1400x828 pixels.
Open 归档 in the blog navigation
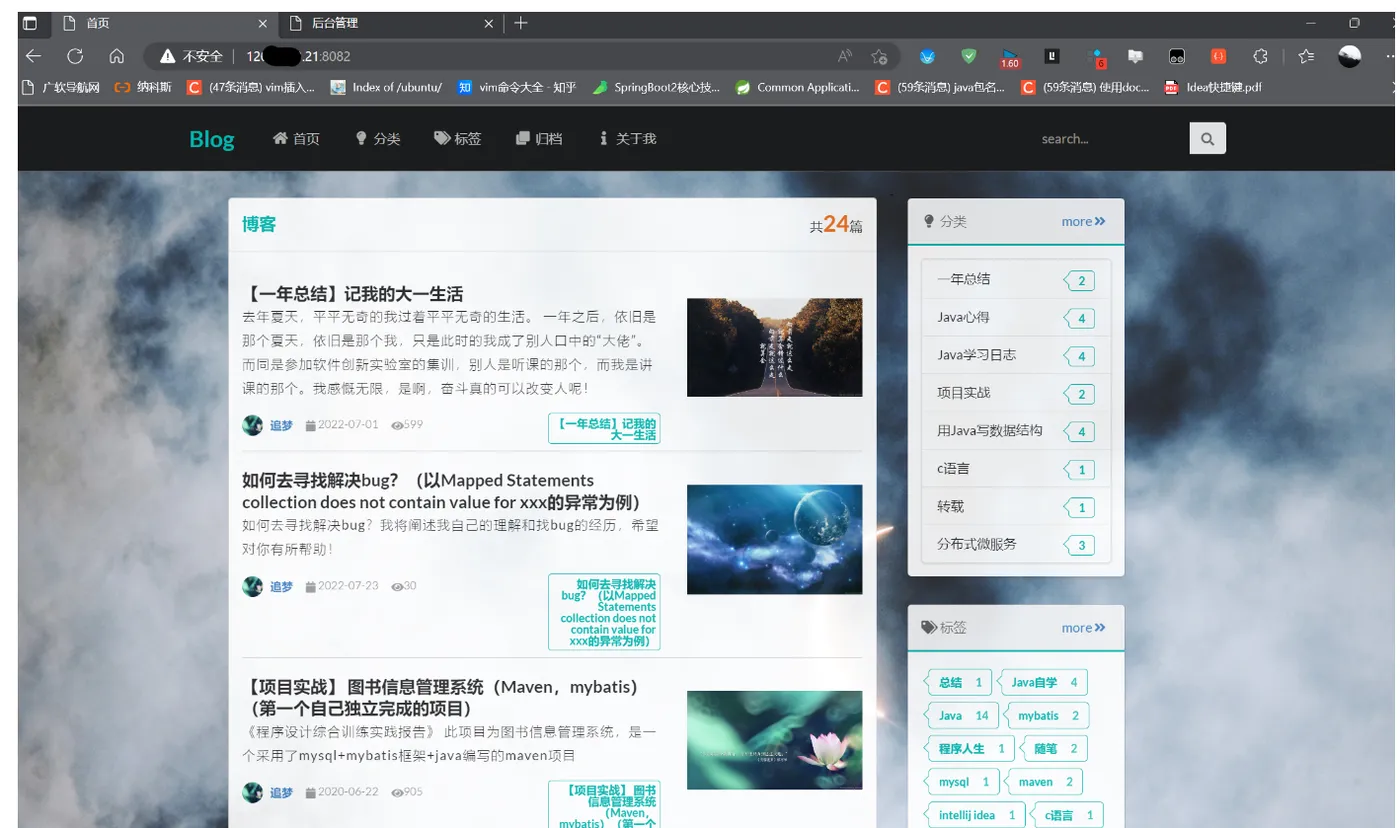[x=539, y=139]
